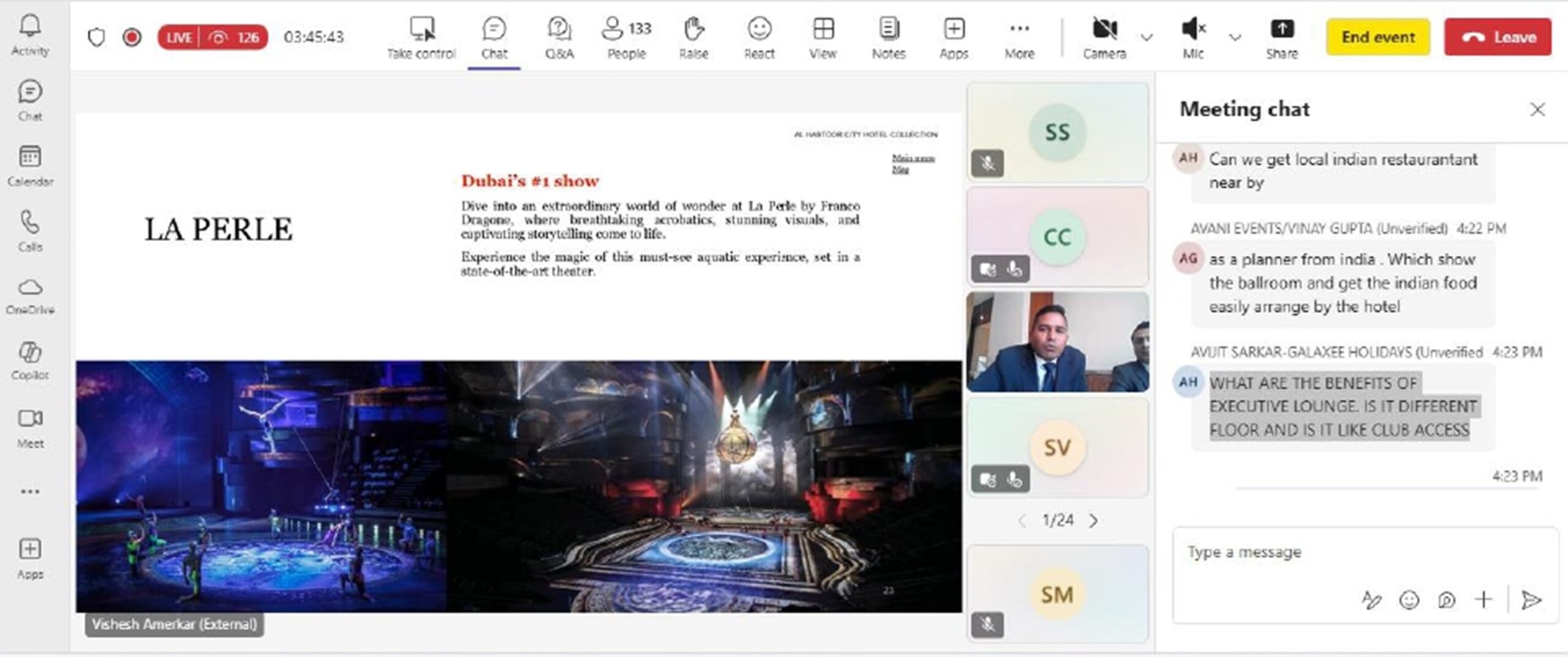Click the shared LA PERLE slide

(519, 362)
